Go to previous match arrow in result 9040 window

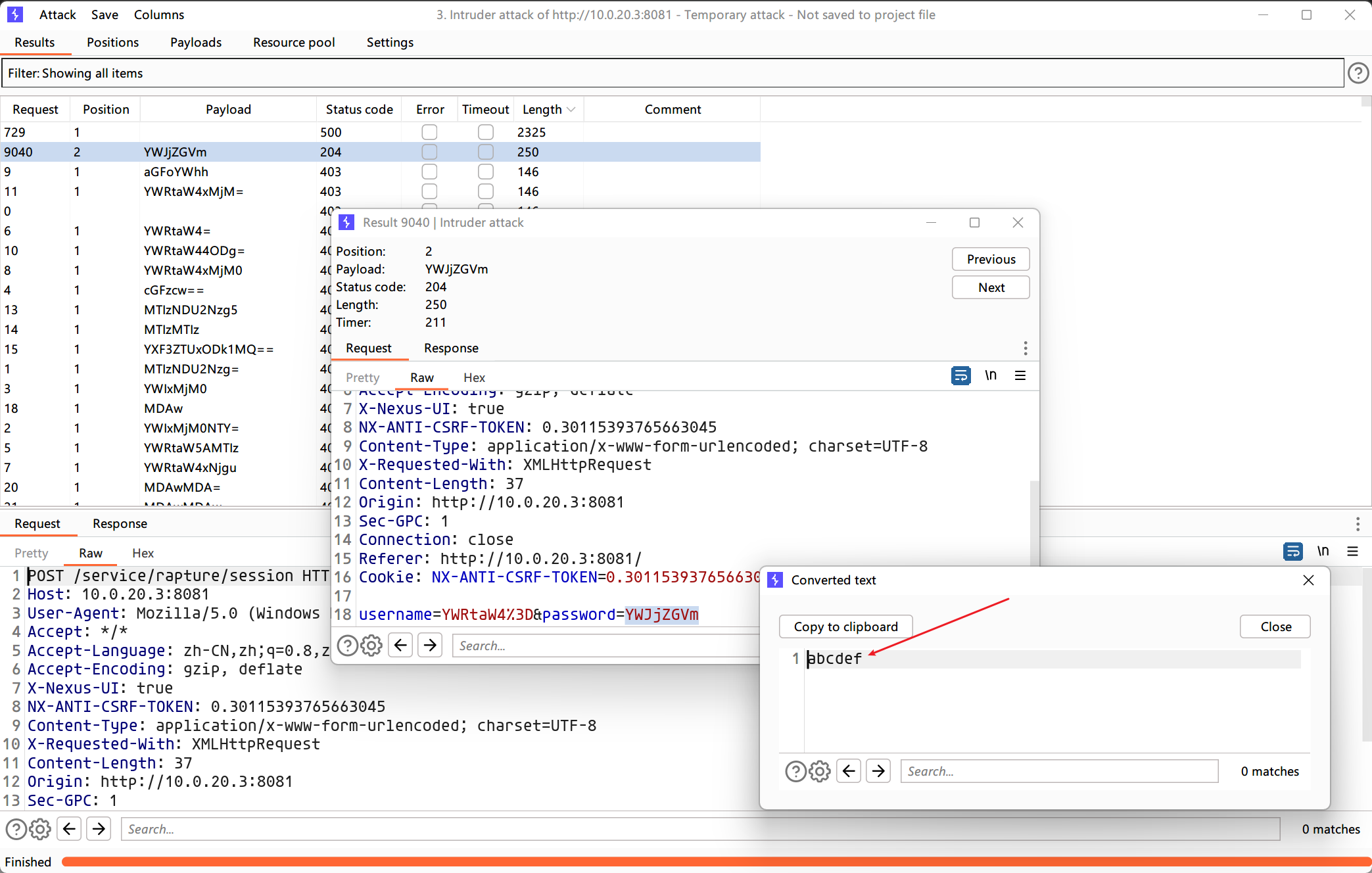pos(400,645)
